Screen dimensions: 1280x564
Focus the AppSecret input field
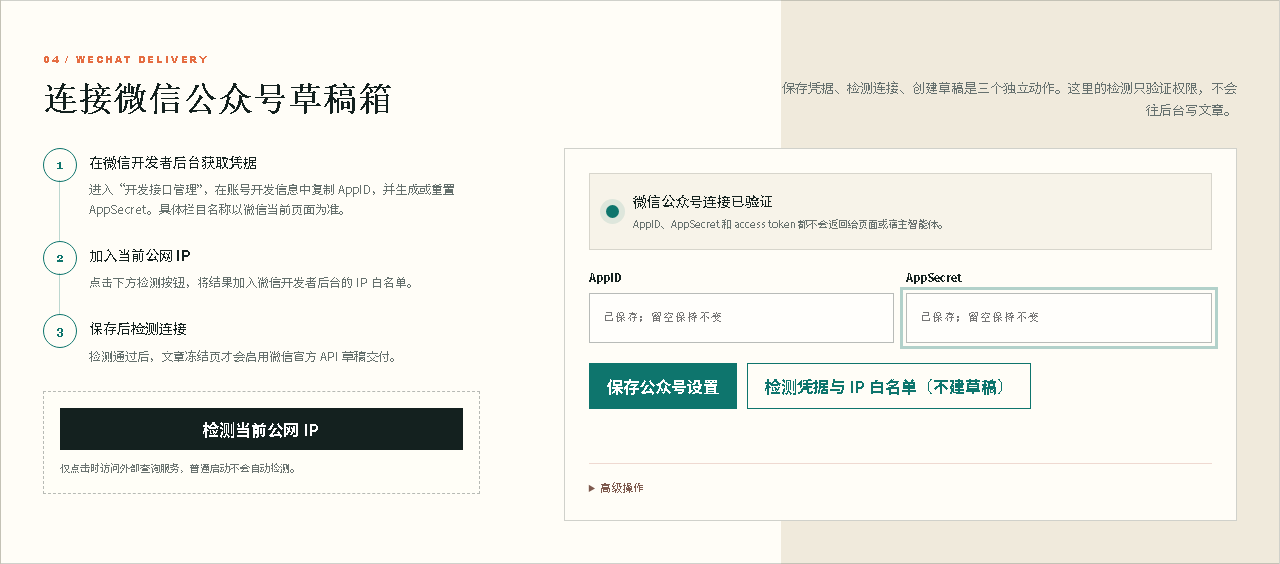[x=1059, y=318]
